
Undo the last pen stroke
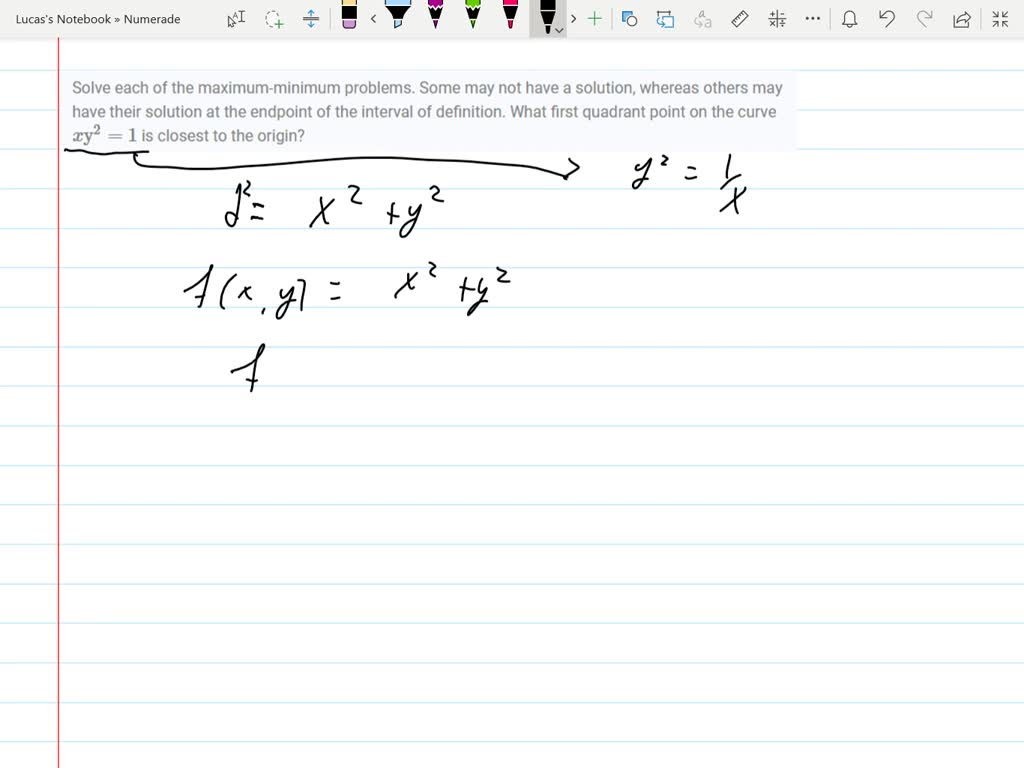pyautogui.click(x=888, y=18)
